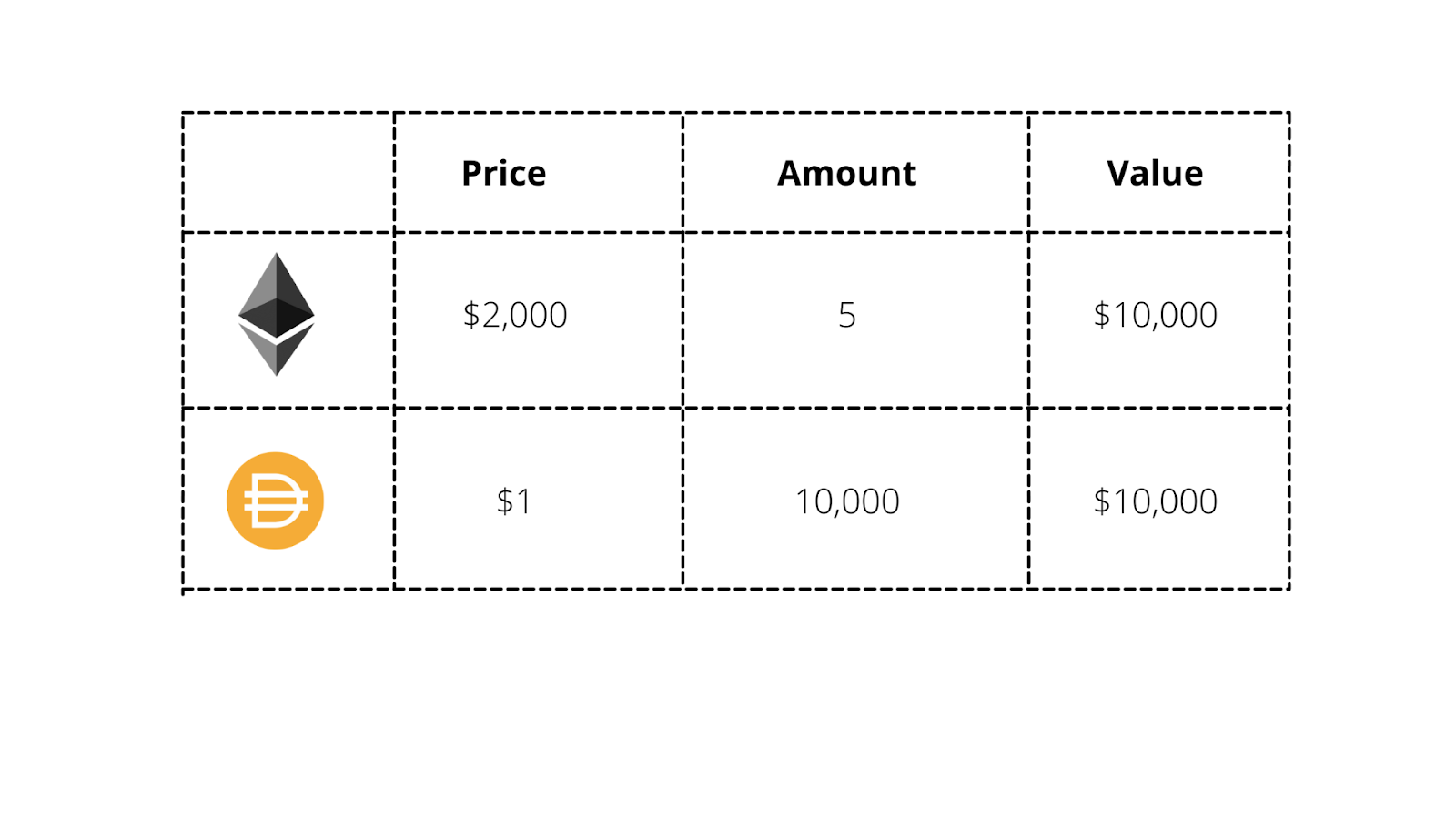
Task: Click the letter A in Amount header
Action: click(790, 173)
